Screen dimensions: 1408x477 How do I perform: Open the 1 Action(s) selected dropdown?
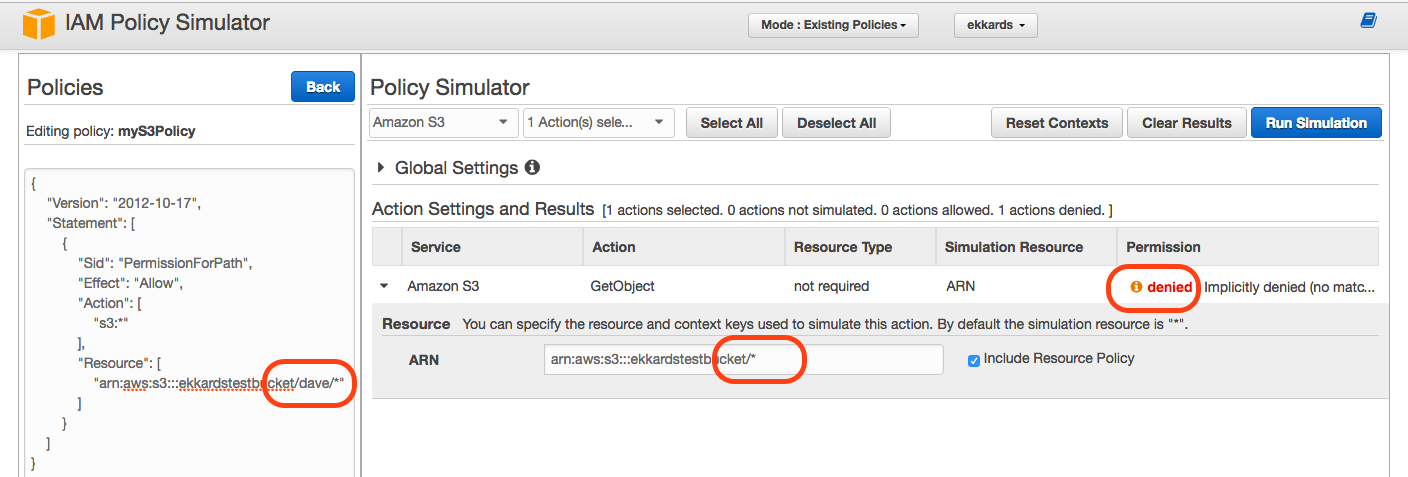coord(599,123)
